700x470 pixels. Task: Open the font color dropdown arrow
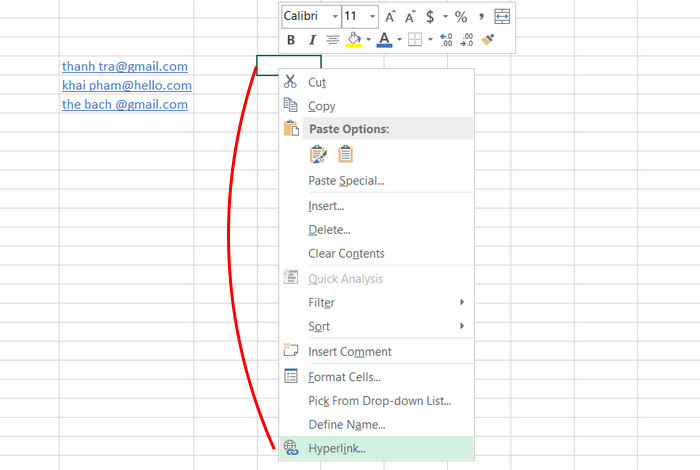[x=400, y=40]
